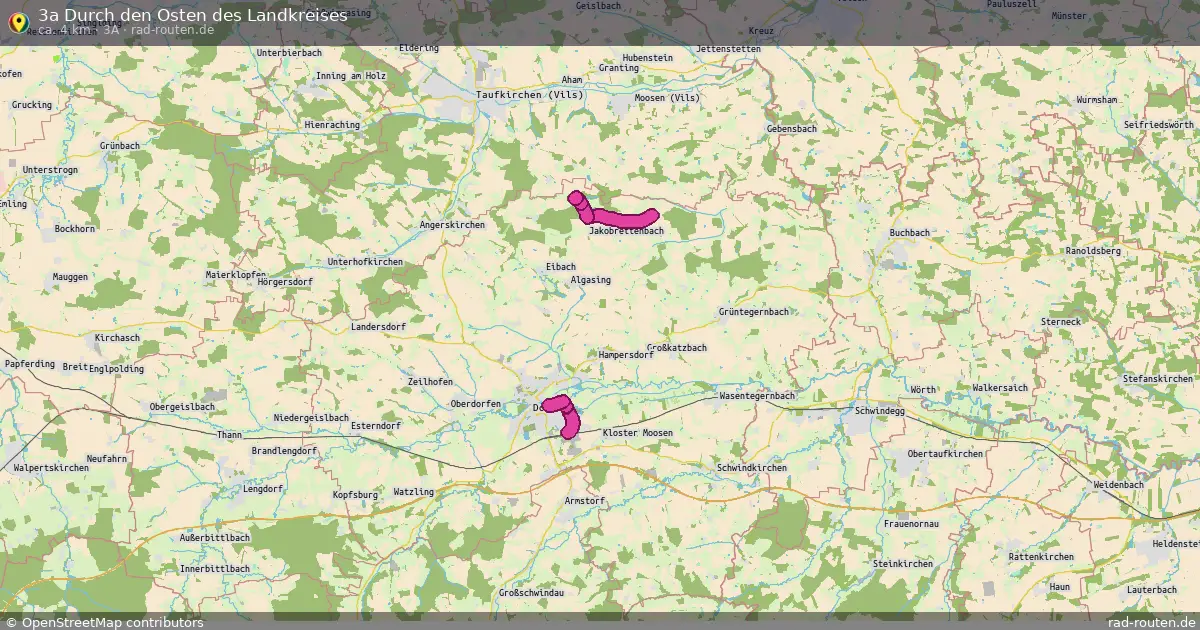Click the Grüntegernbach place label
1200x630 pixels.
(x=754, y=312)
